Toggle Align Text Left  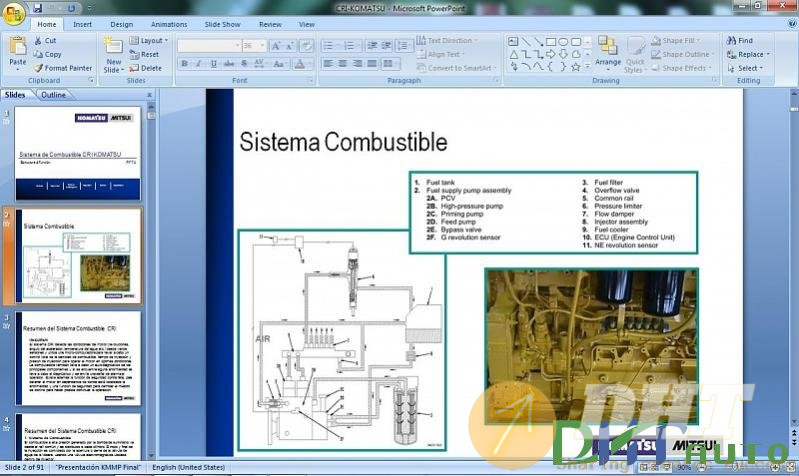pyautogui.click(x=328, y=64)
